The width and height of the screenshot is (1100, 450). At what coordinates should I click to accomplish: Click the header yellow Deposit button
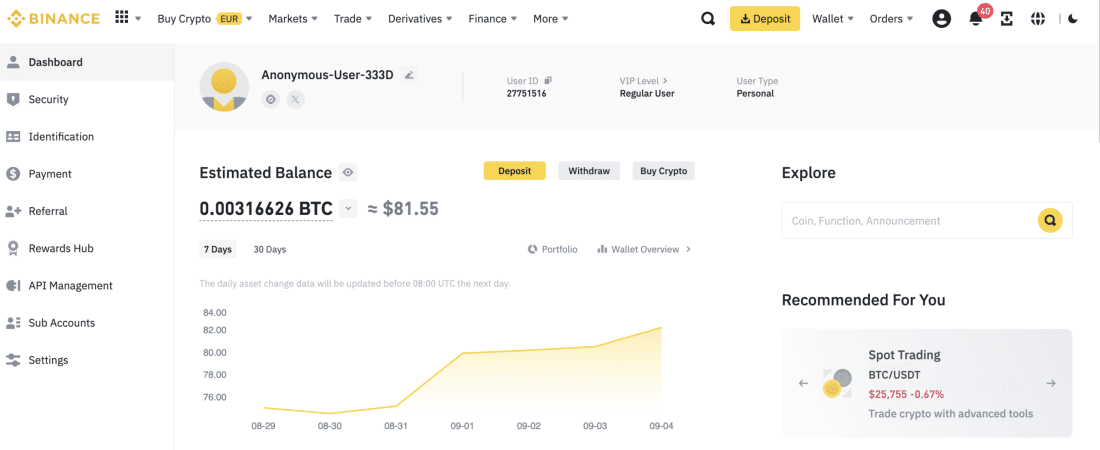coord(765,19)
